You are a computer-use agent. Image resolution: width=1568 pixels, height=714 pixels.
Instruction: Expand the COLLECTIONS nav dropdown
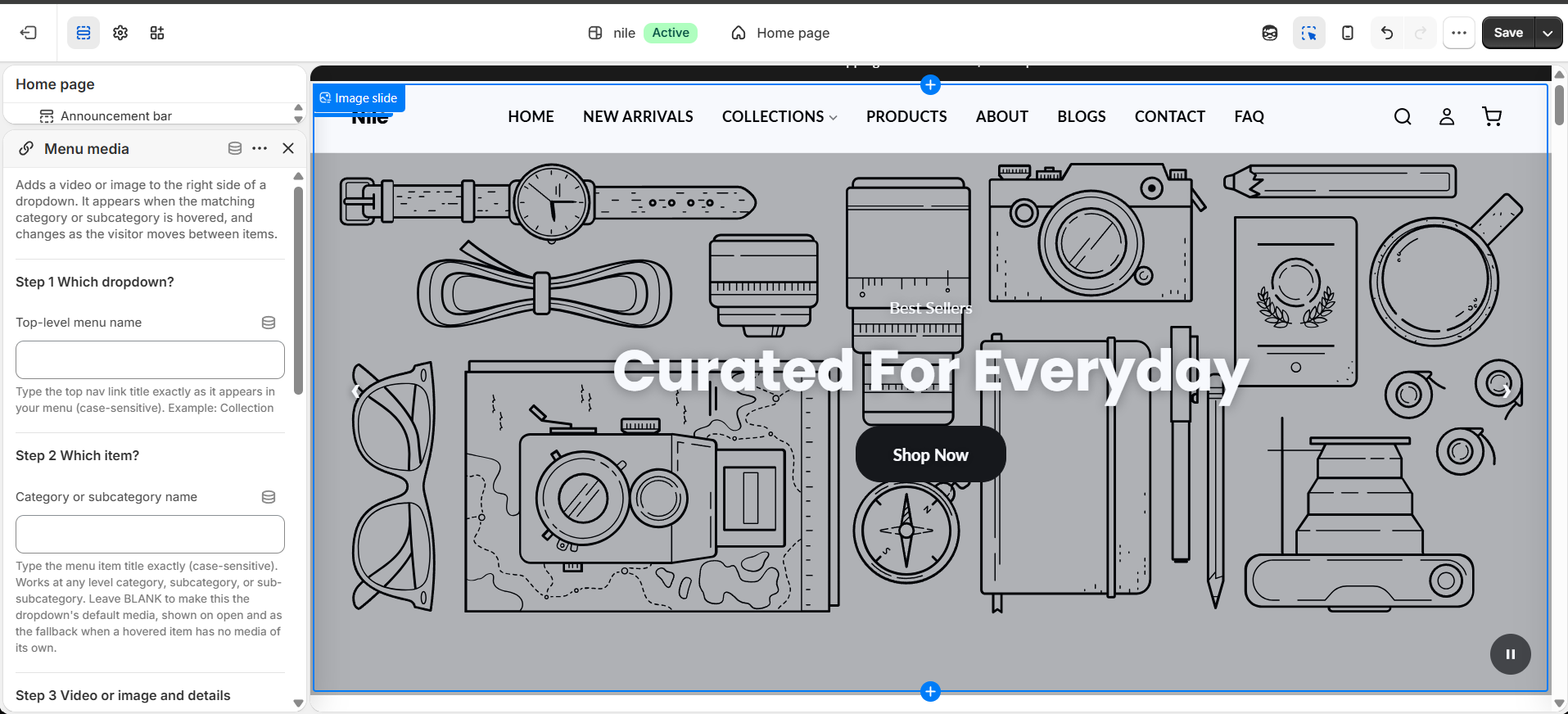[x=779, y=116]
